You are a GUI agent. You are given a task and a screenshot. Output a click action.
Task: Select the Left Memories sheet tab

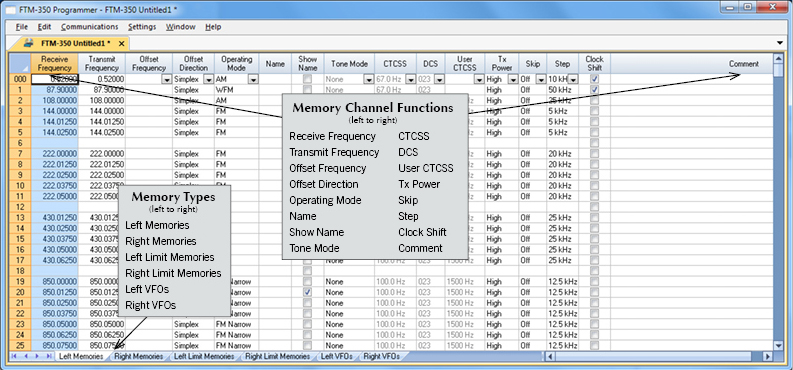point(81,356)
